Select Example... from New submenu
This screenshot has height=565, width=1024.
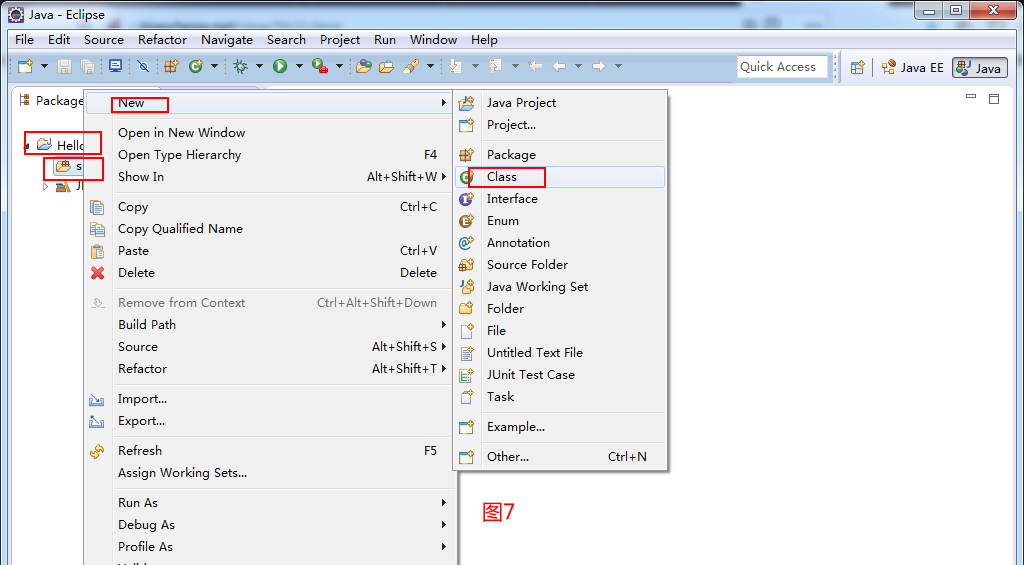560,427
